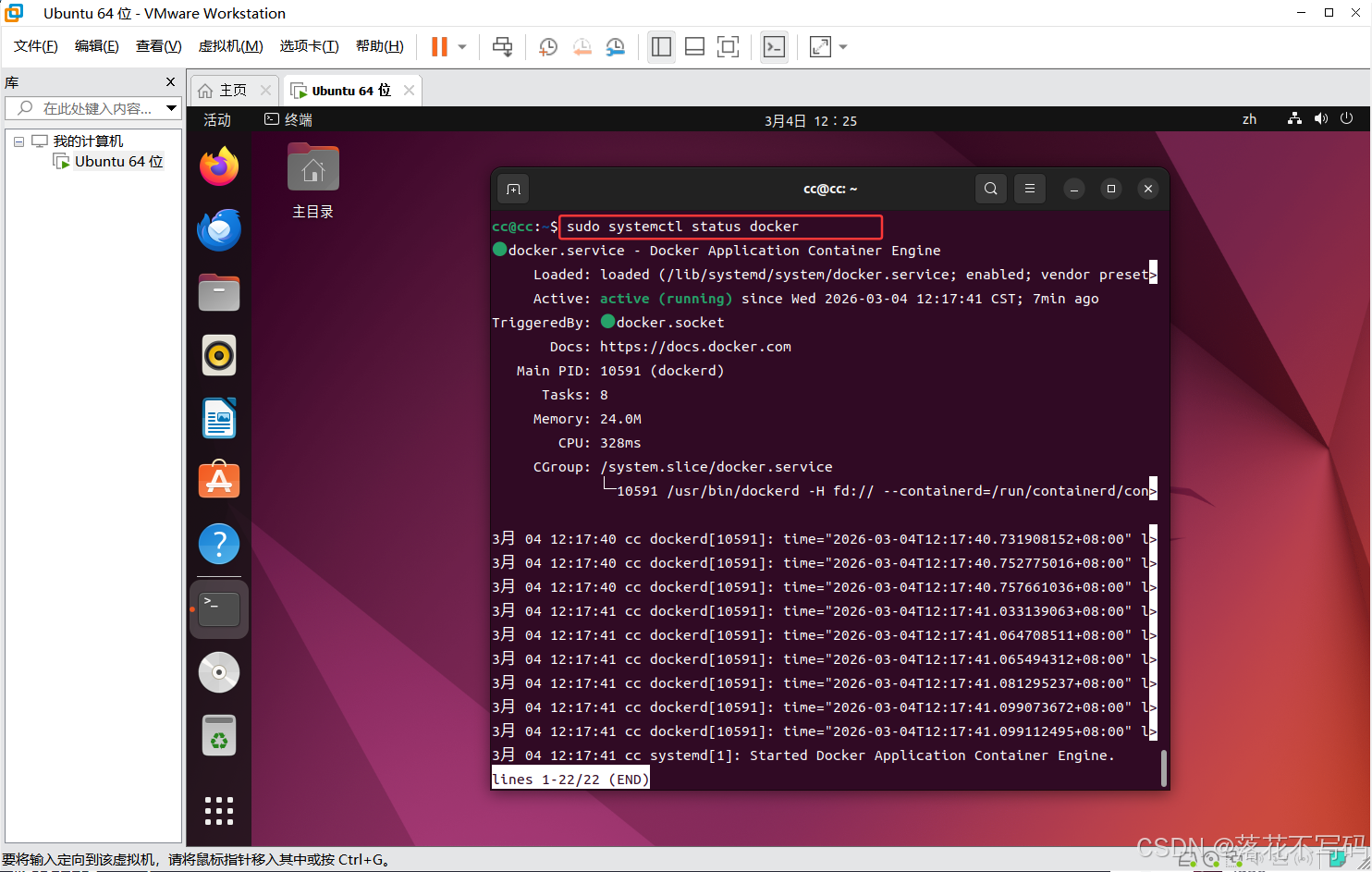Viewport: 1372px width, 872px height.
Task: Open LibreOffice Writer from the dock
Action: (219, 419)
